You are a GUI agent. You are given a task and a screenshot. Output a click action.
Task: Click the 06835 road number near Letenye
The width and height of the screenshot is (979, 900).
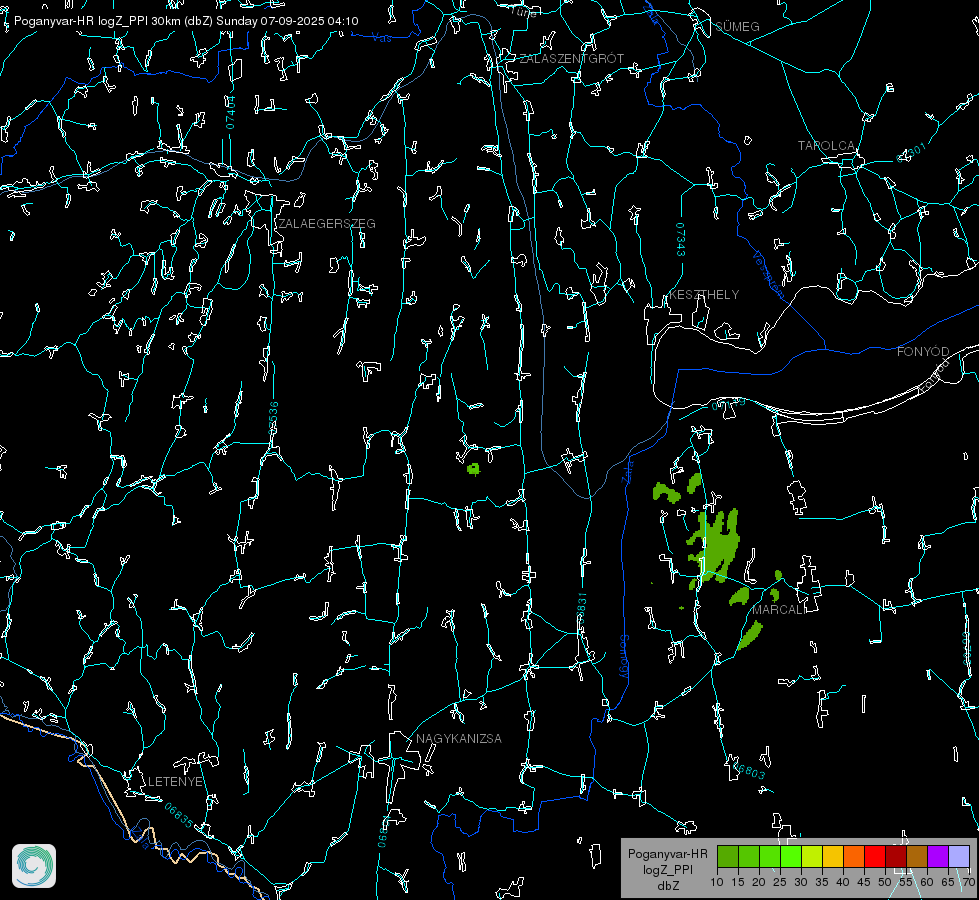pyautogui.click(x=179, y=815)
